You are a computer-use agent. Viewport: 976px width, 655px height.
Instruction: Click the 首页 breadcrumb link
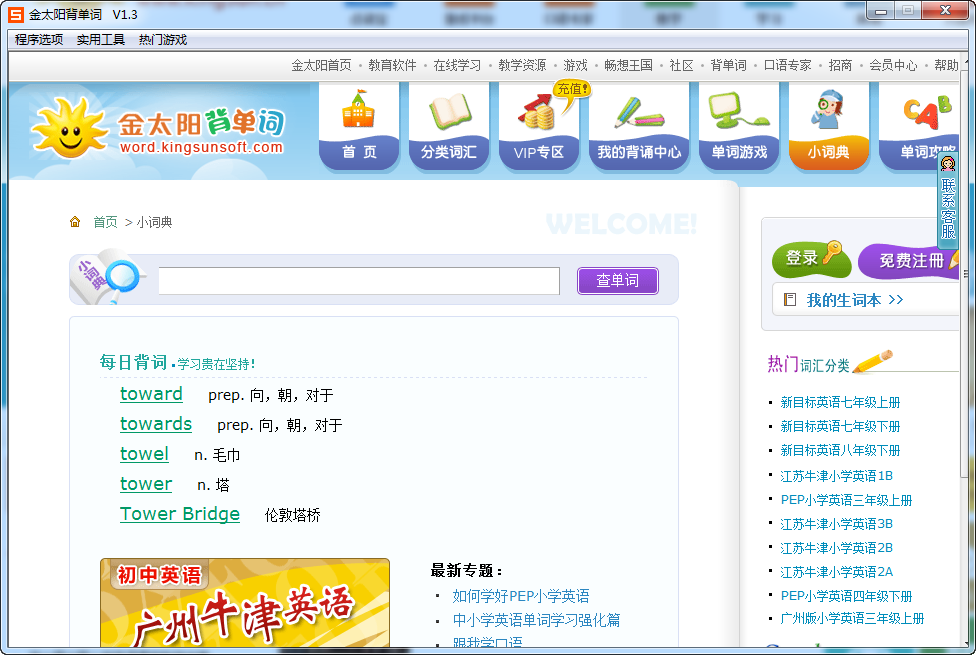pos(105,222)
